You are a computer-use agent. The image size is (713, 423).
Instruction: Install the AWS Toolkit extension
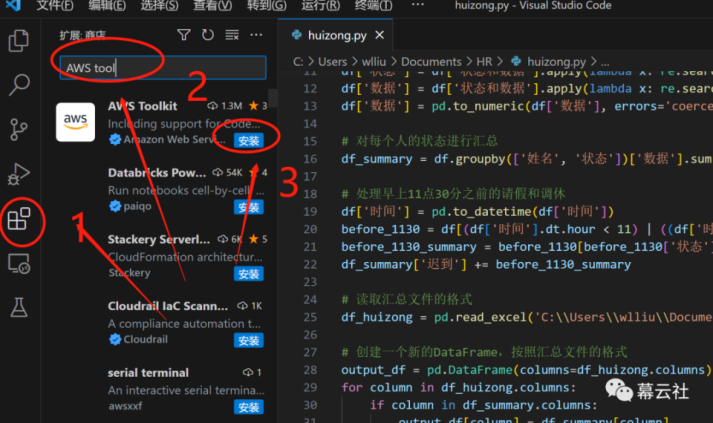(x=249, y=141)
